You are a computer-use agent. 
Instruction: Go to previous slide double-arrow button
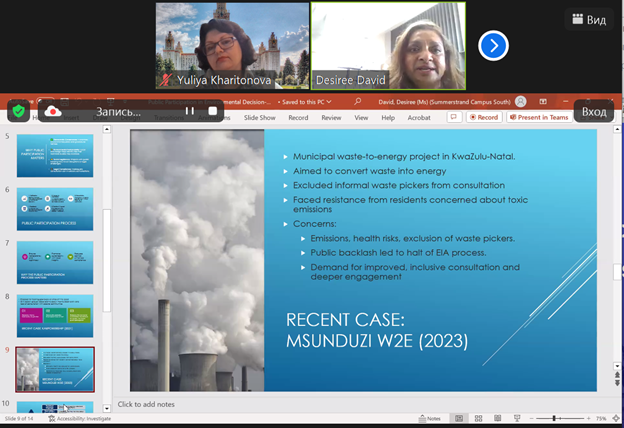pyautogui.click(x=617, y=375)
